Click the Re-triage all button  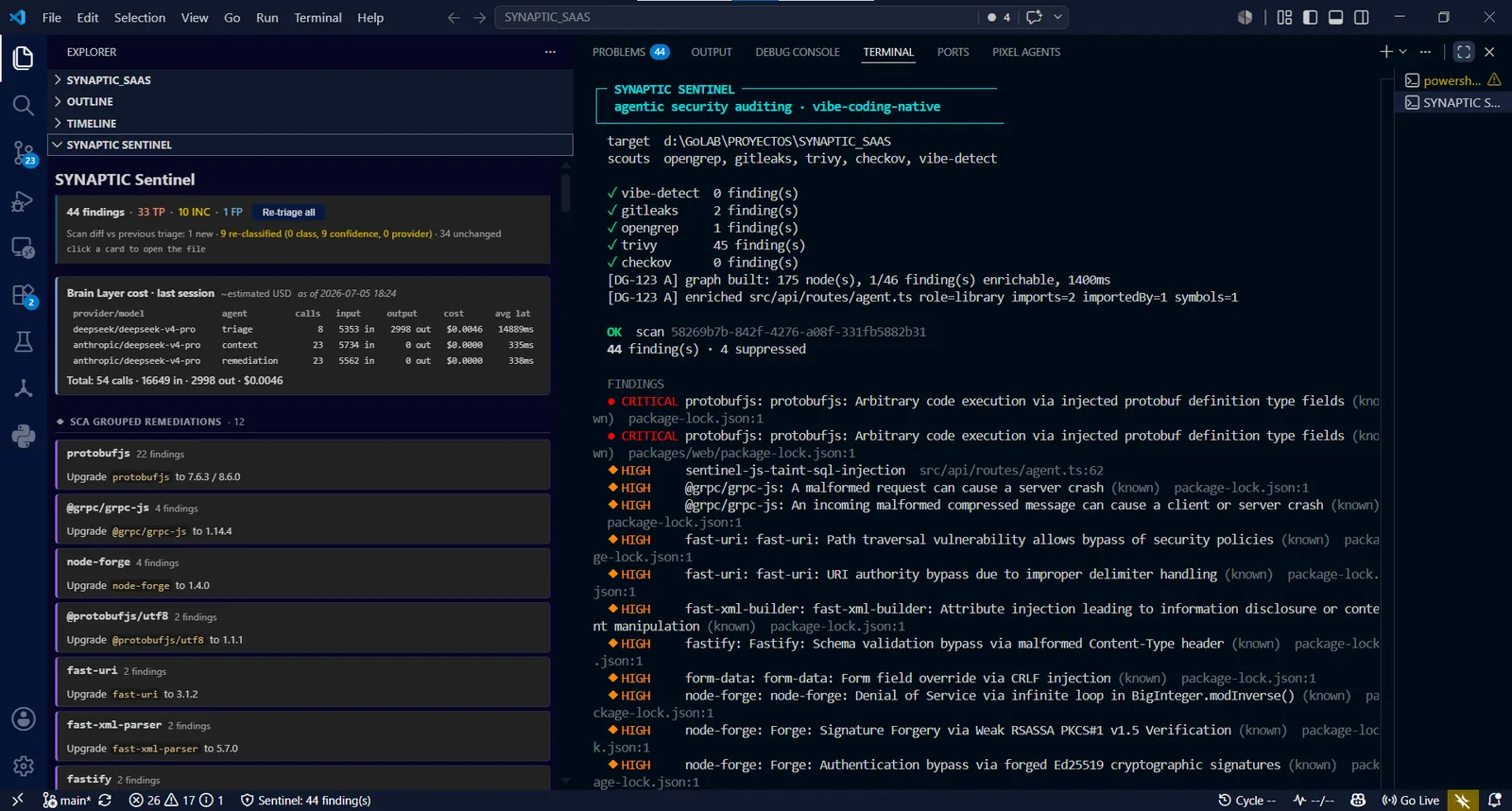click(289, 213)
